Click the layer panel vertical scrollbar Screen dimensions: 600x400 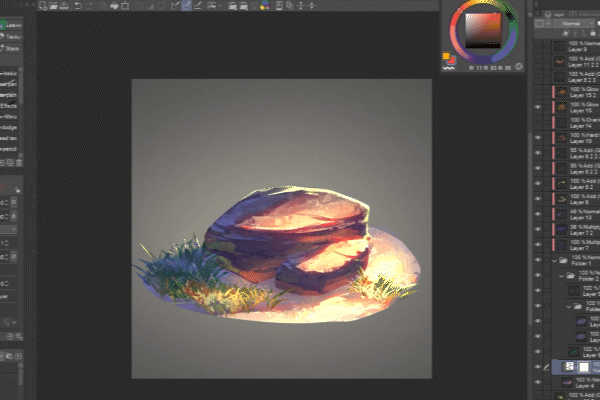click(x=530, y=230)
